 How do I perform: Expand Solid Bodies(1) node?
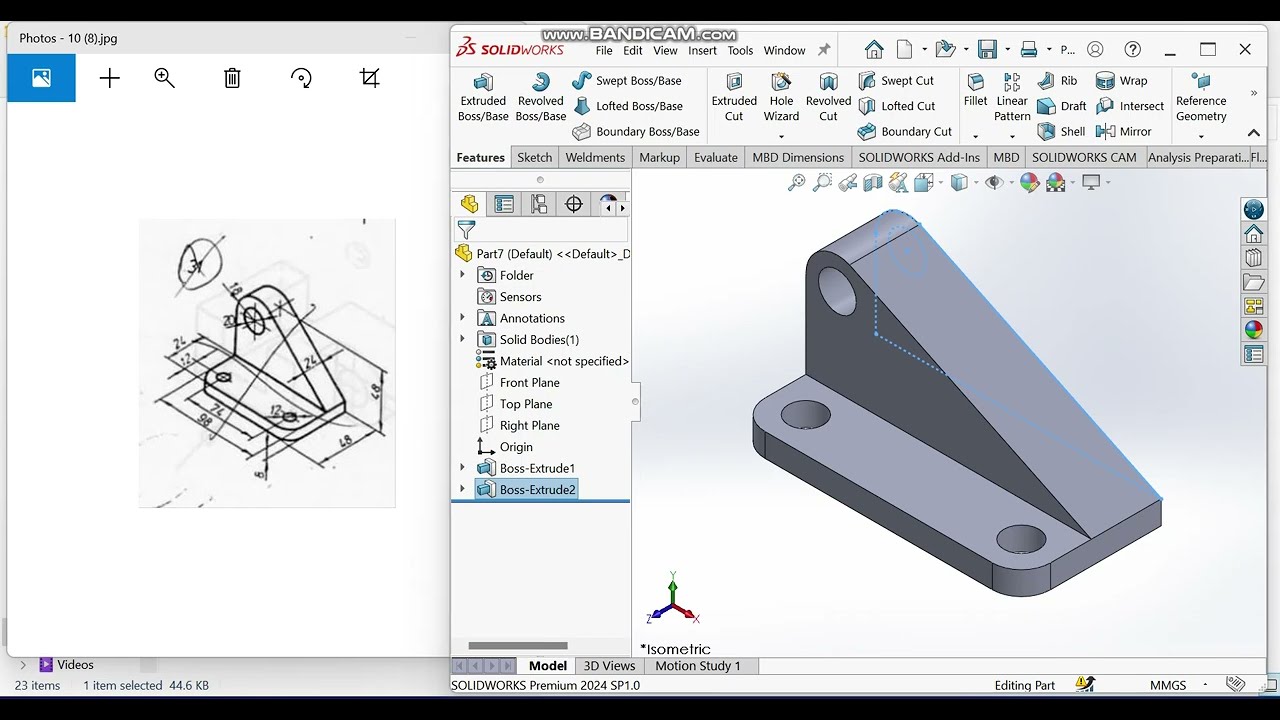point(462,340)
